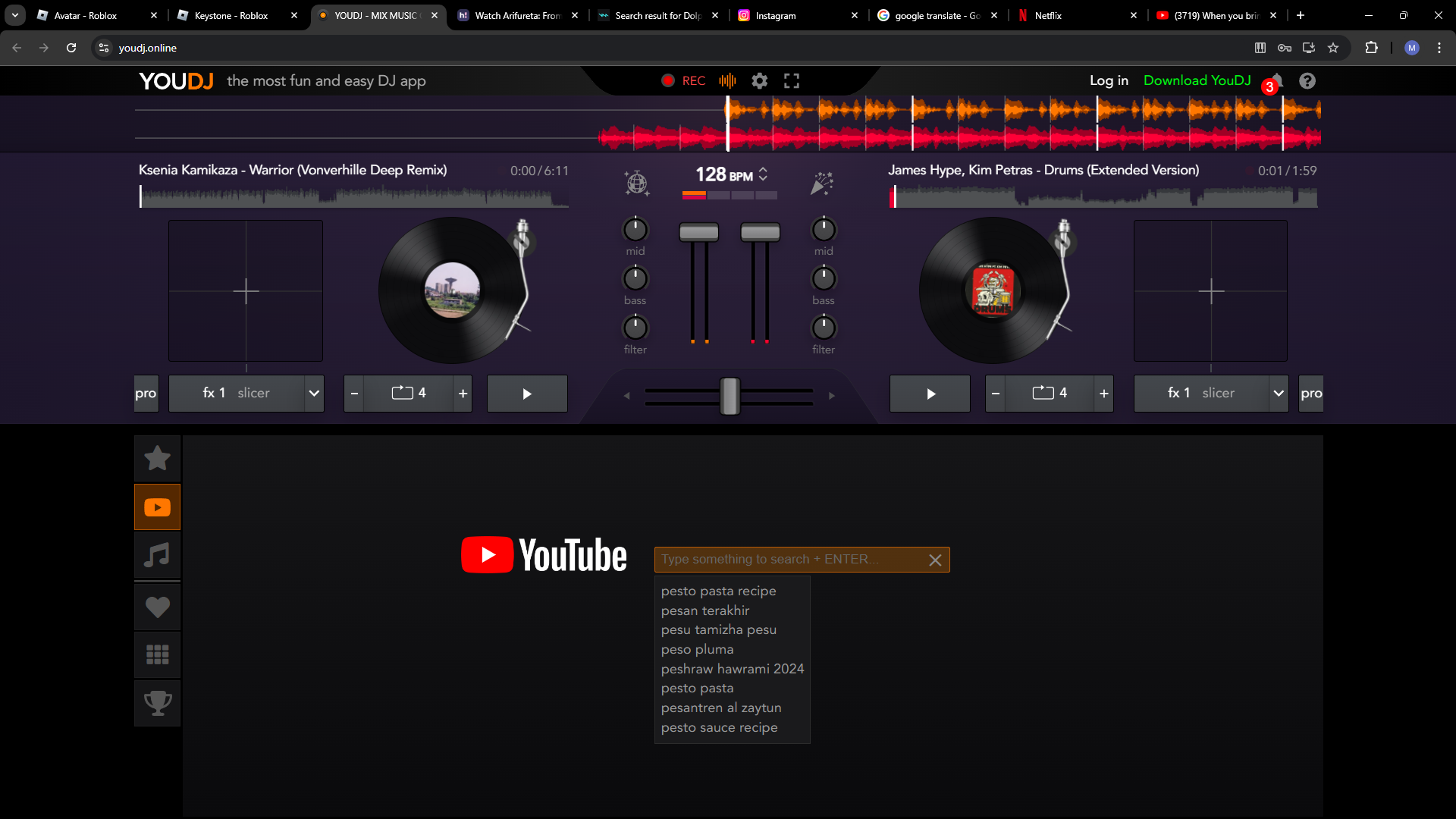This screenshot has height=819, width=1456.
Task: Choose the 'peshraw hawrami 2024' suggestion
Action: click(x=732, y=669)
